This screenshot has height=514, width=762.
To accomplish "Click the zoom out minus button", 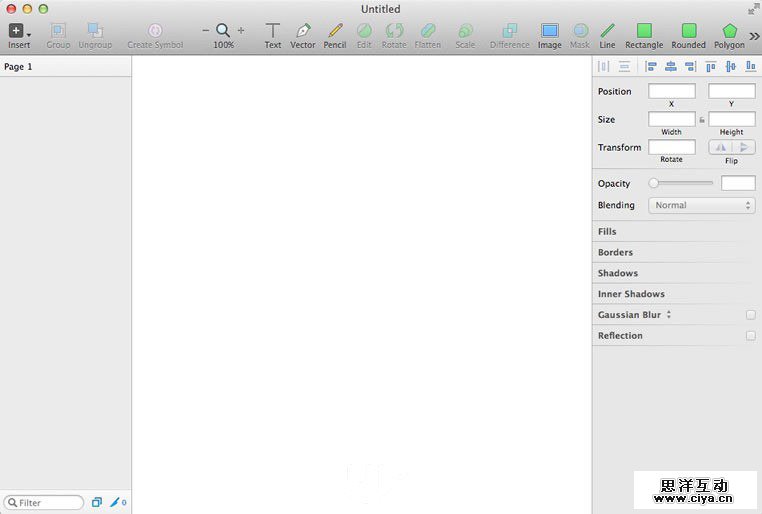I will coord(206,30).
